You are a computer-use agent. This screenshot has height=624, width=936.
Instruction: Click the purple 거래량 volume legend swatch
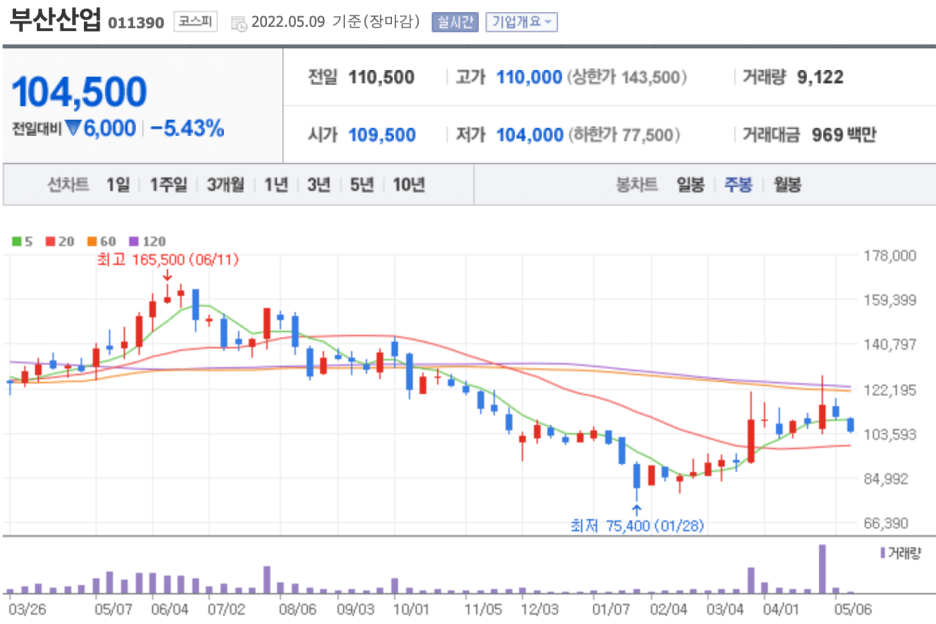click(x=883, y=553)
